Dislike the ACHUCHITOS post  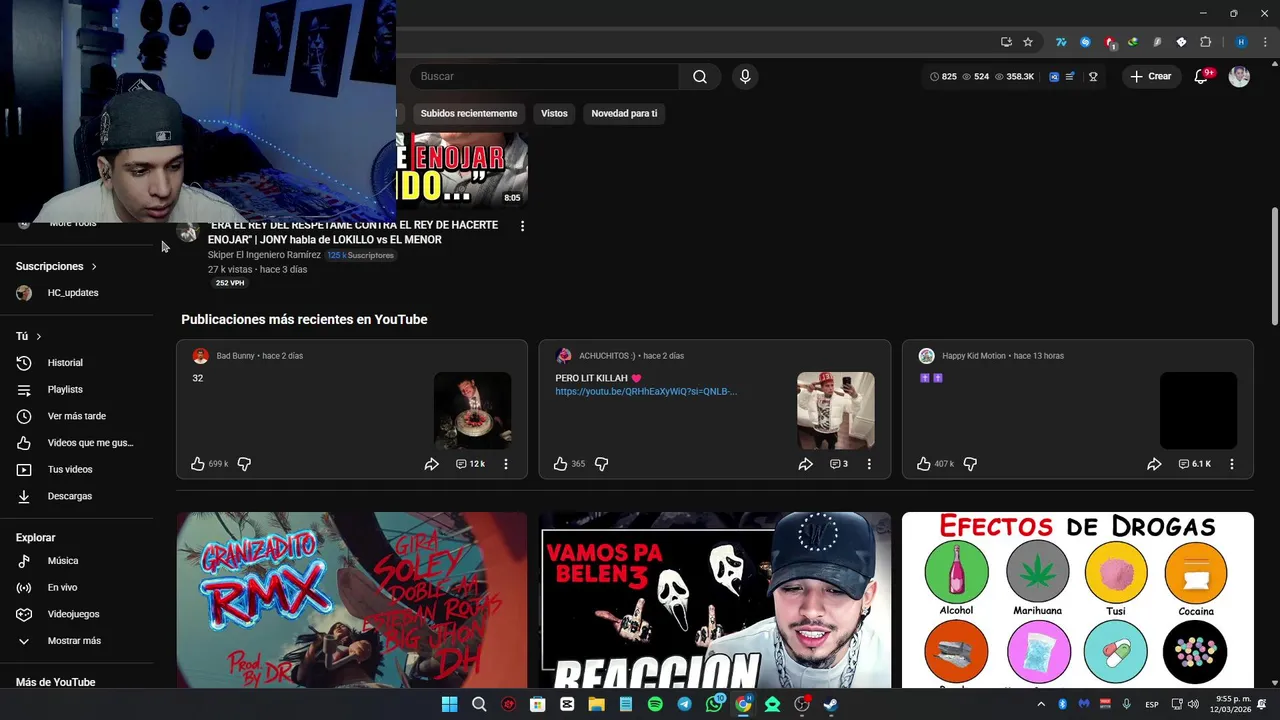[x=602, y=464]
